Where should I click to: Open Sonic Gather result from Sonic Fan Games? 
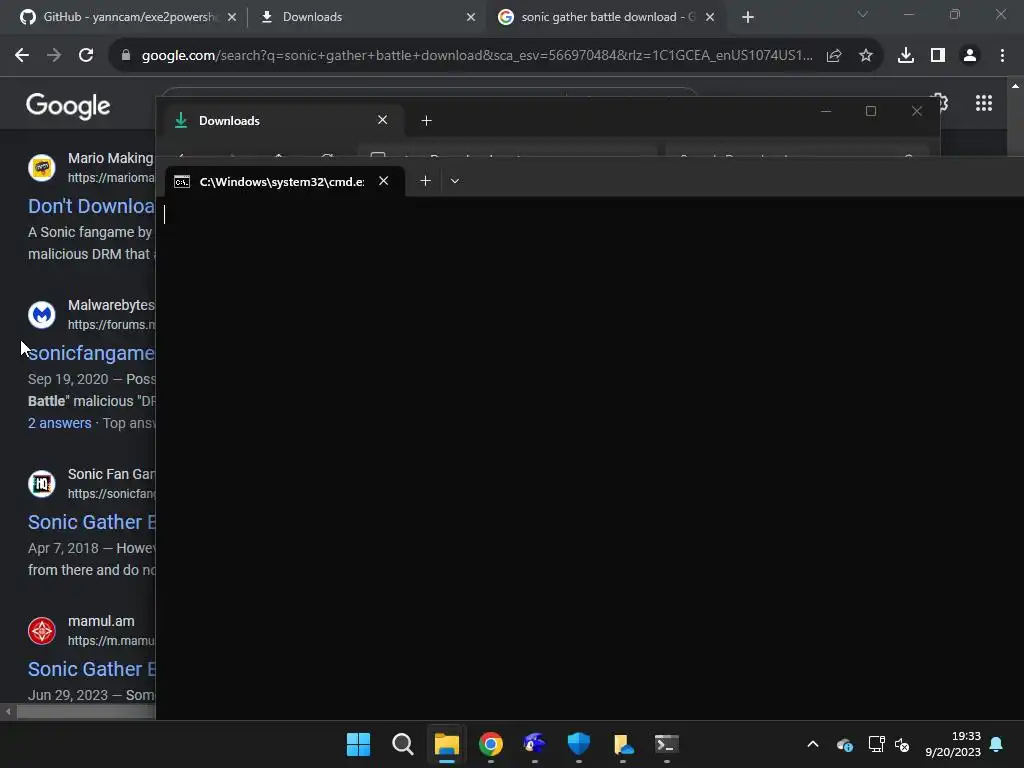pyautogui.click(x=91, y=522)
